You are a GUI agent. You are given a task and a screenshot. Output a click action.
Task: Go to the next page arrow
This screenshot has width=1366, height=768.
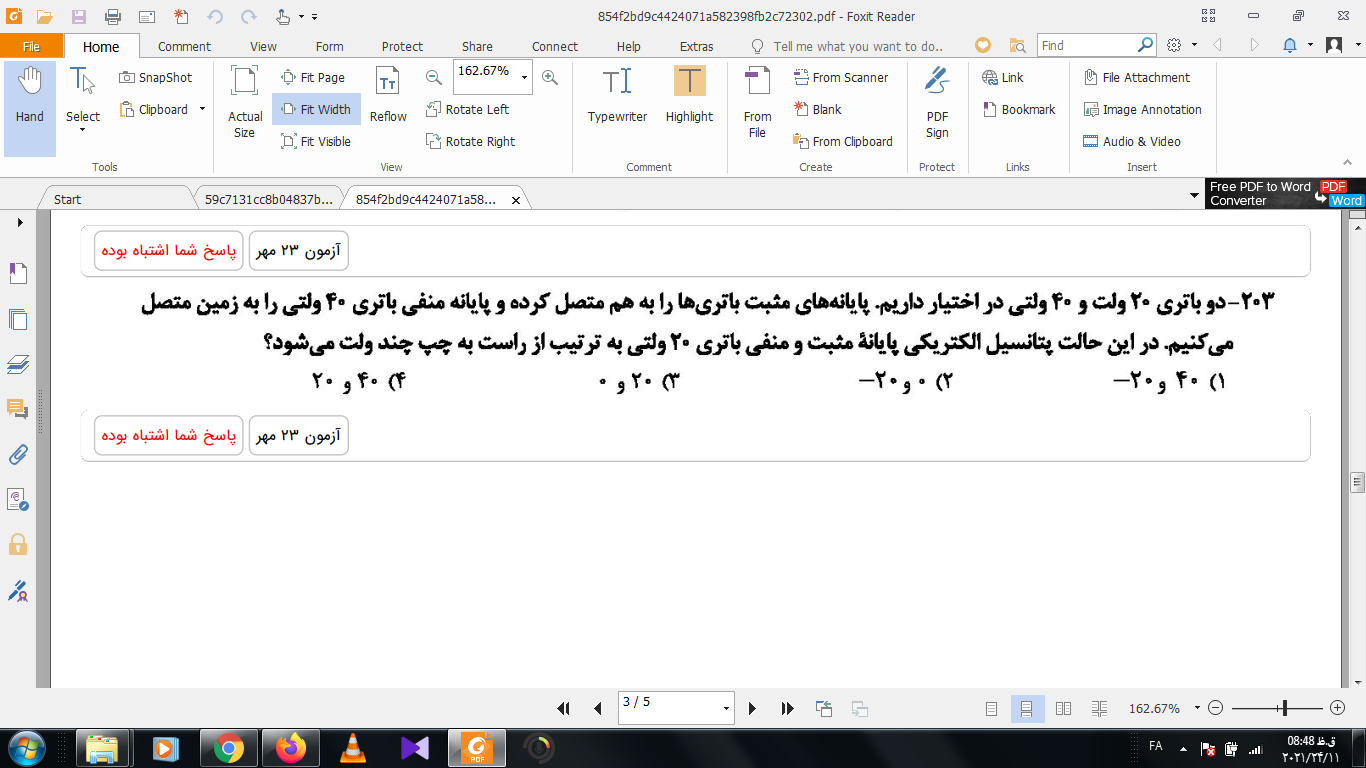tap(753, 709)
